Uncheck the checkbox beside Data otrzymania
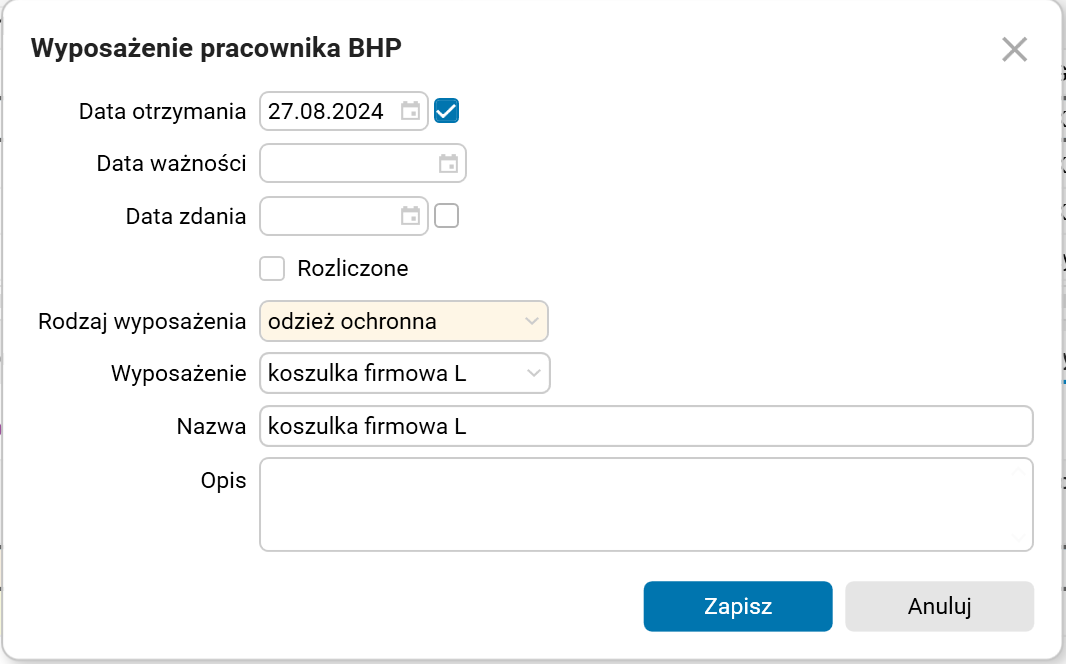The width and height of the screenshot is (1066, 664). [445, 110]
